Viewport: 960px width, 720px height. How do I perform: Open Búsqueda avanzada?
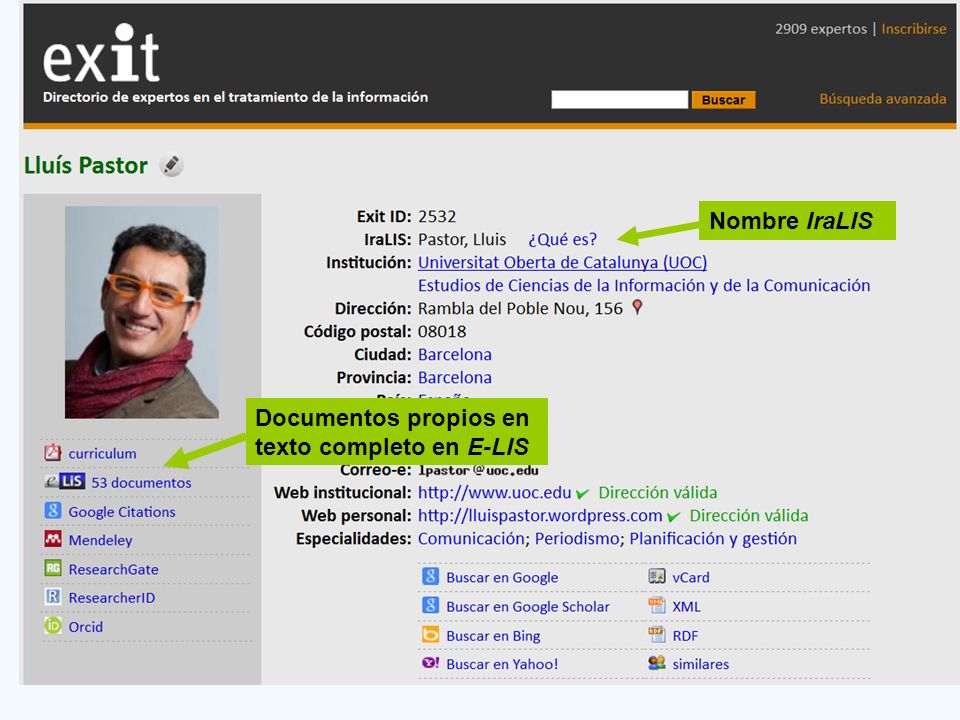(x=882, y=99)
